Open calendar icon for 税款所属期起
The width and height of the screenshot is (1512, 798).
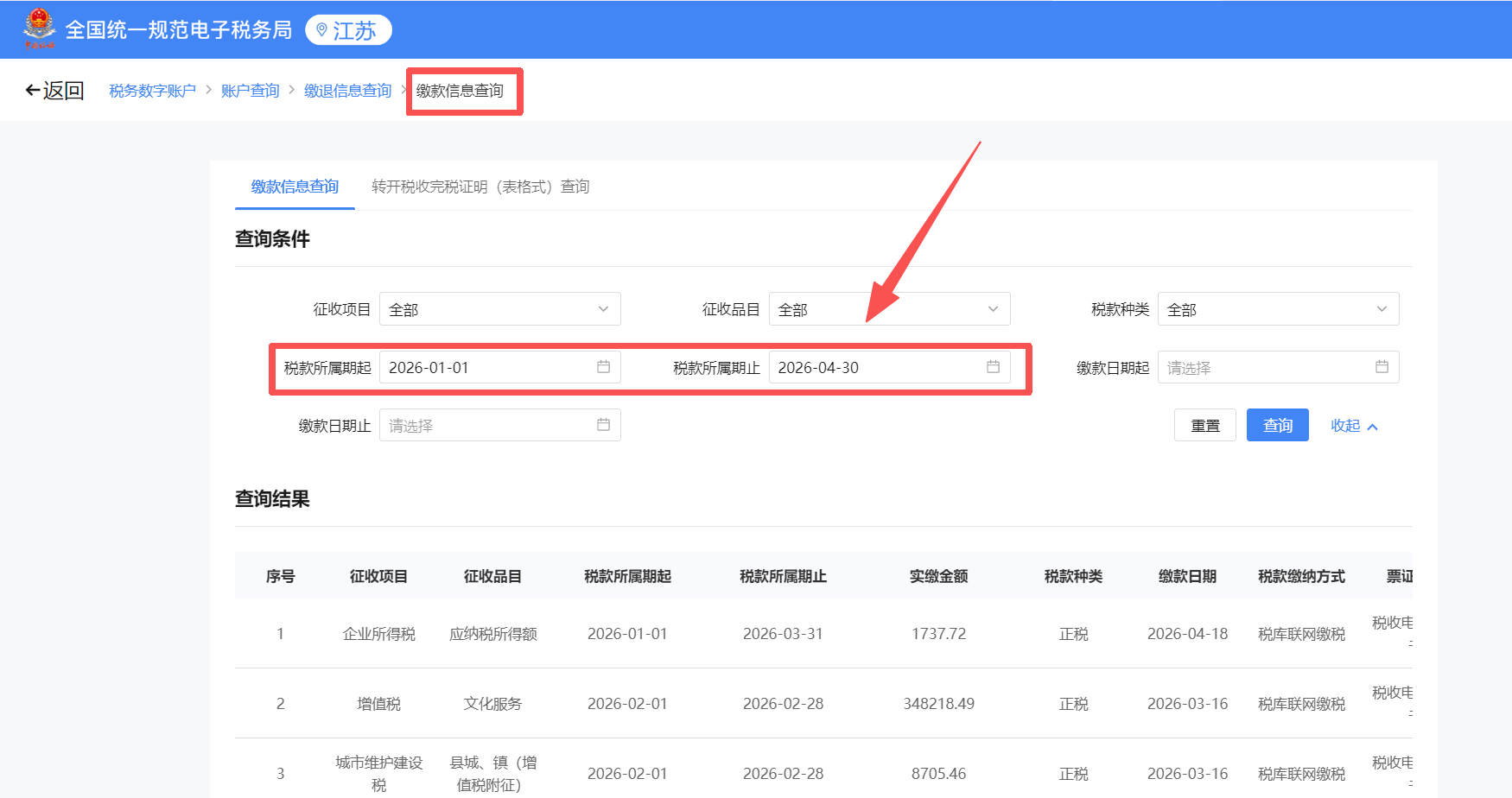[x=603, y=367]
